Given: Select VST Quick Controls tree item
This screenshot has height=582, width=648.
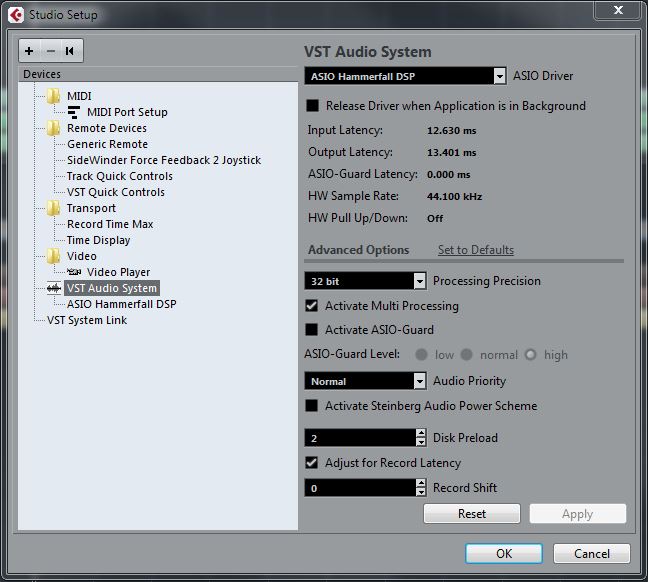Looking at the screenshot, I should 116,192.
